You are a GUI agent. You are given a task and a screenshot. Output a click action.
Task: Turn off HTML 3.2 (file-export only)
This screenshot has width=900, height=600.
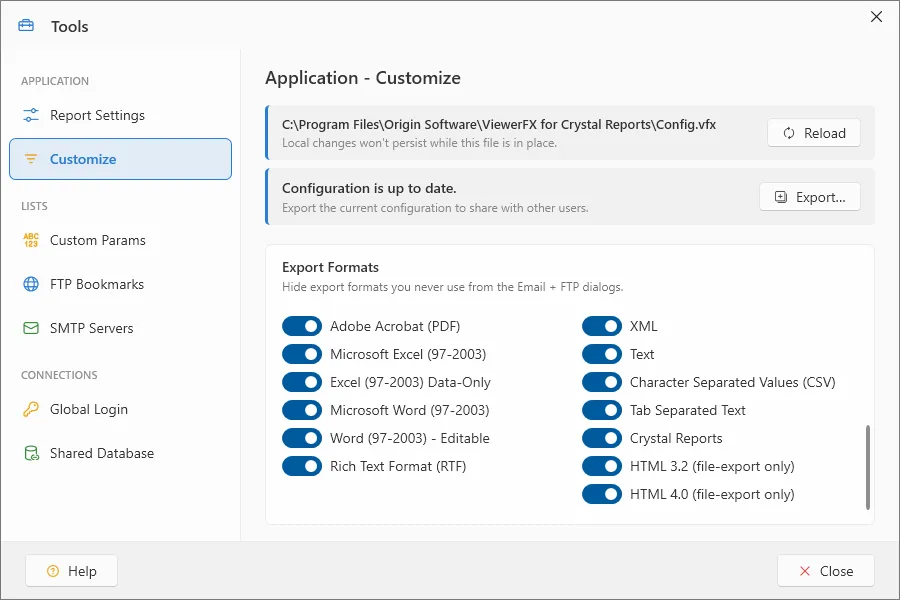pos(602,466)
